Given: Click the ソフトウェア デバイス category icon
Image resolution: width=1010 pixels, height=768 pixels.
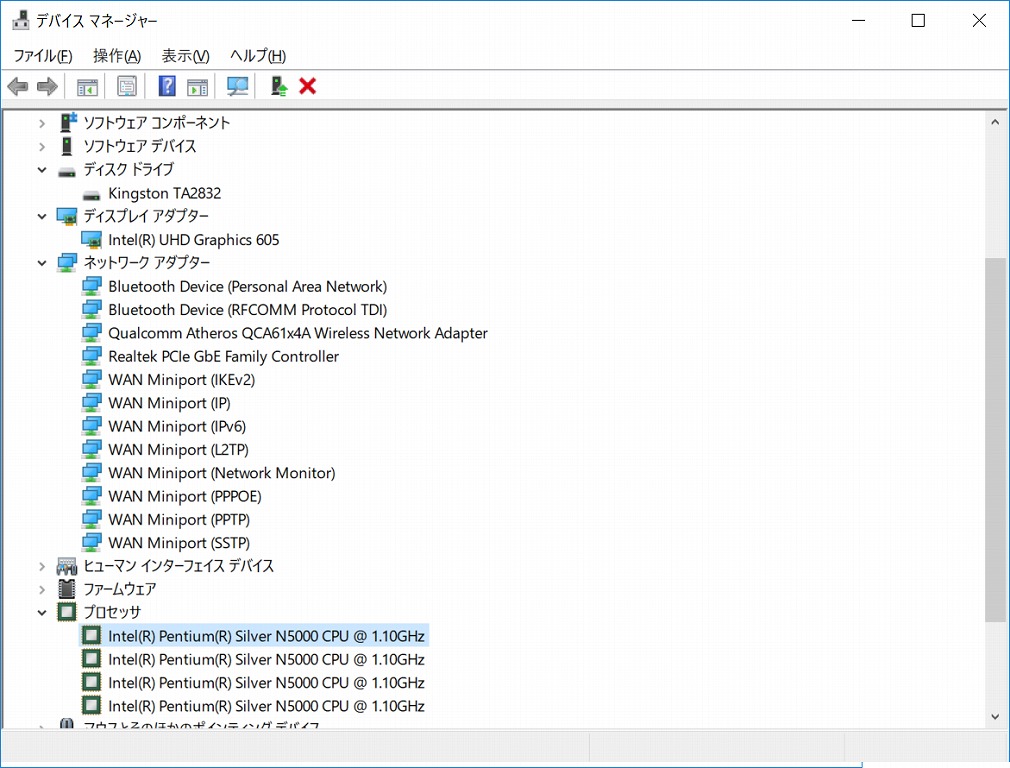Looking at the screenshot, I should click(66, 146).
